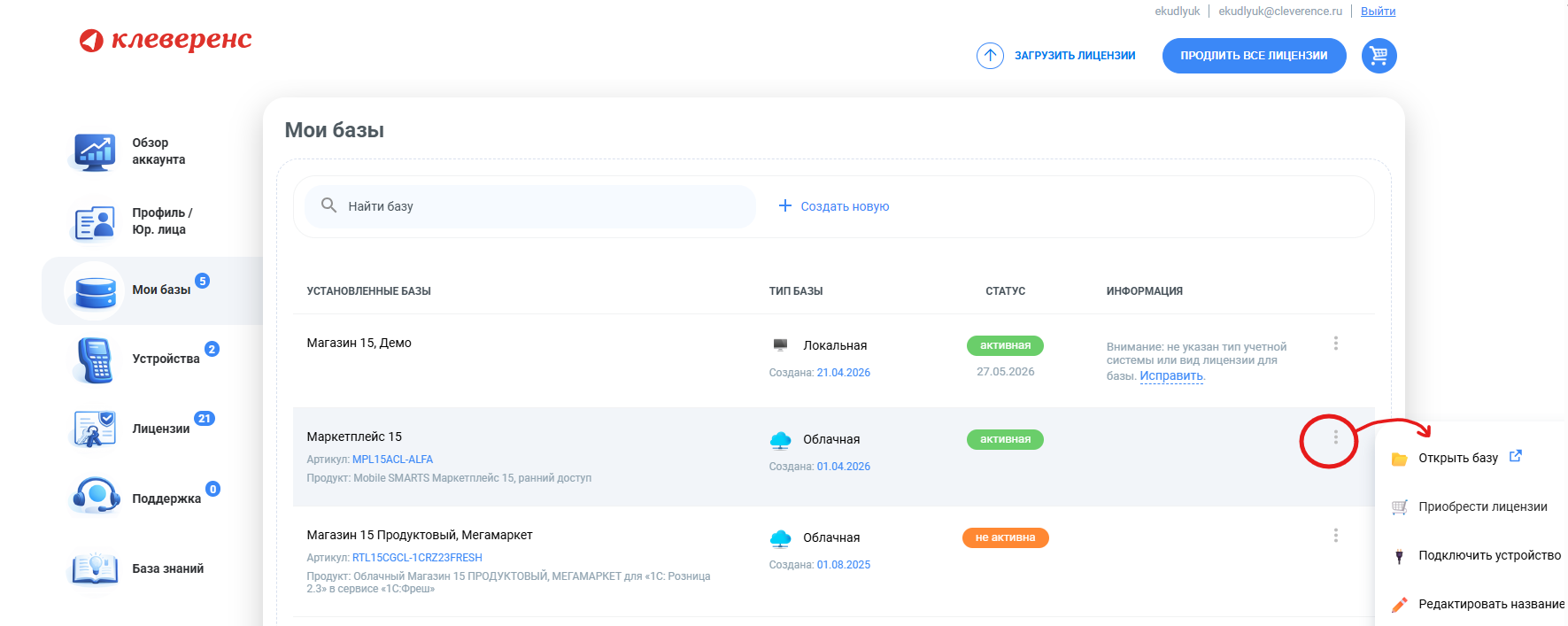
Task: Click the upload arrow icon for licenses
Action: click(990, 56)
